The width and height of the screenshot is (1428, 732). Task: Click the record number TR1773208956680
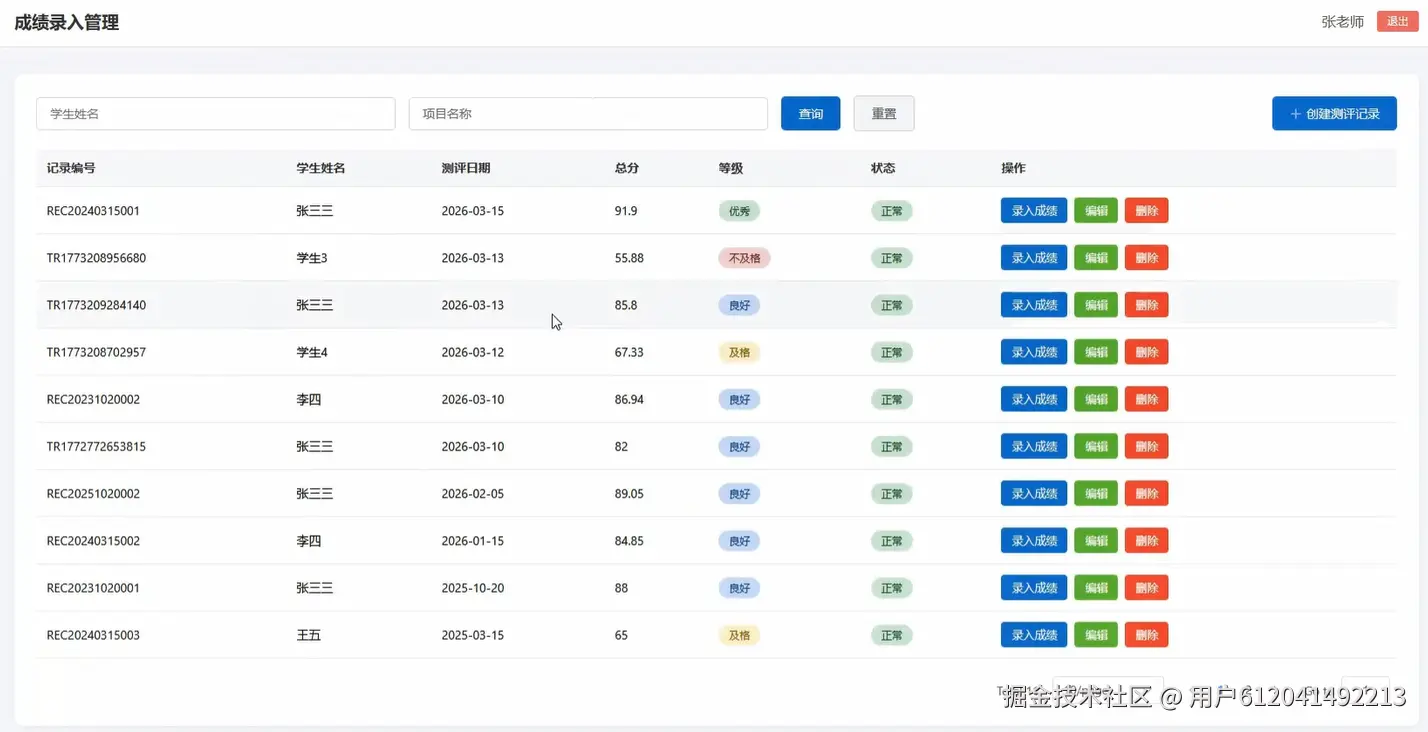96,258
